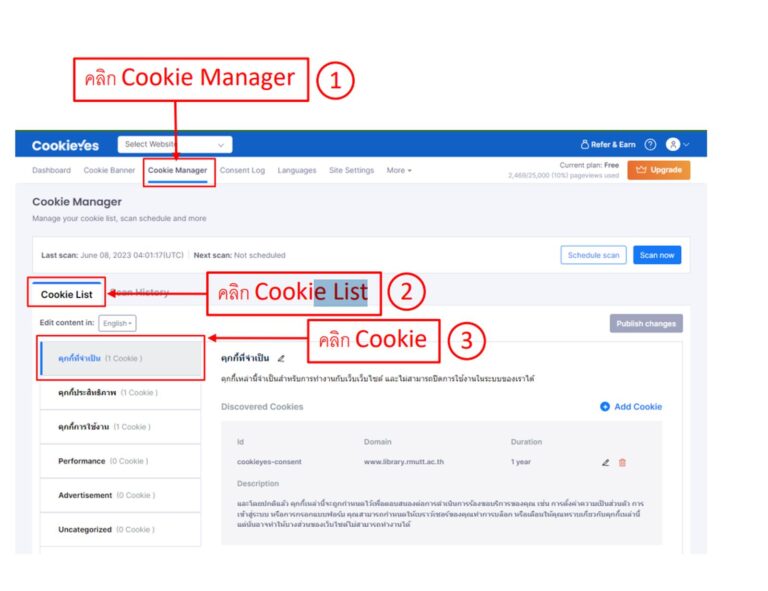
Task: Click the help question mark icon
Action: tap(650, 144)
